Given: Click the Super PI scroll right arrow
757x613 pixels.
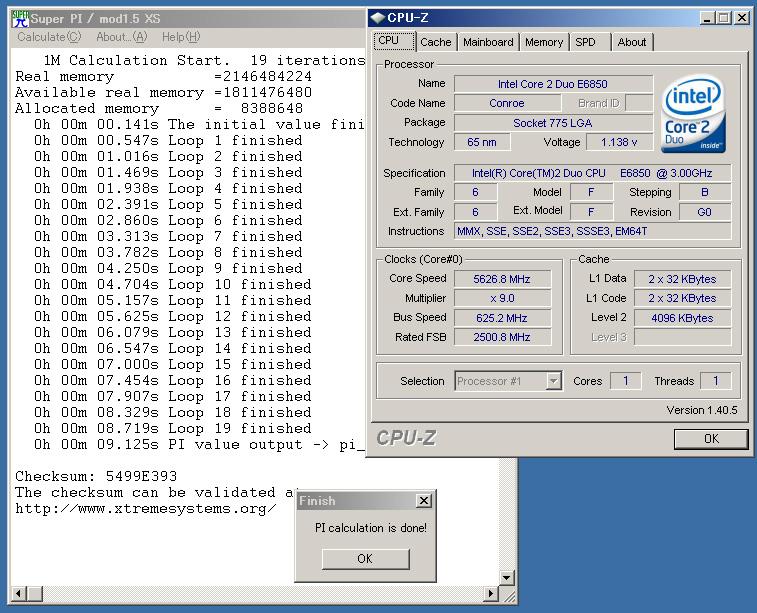Looking at the screenshot, I should coord(491,593).
